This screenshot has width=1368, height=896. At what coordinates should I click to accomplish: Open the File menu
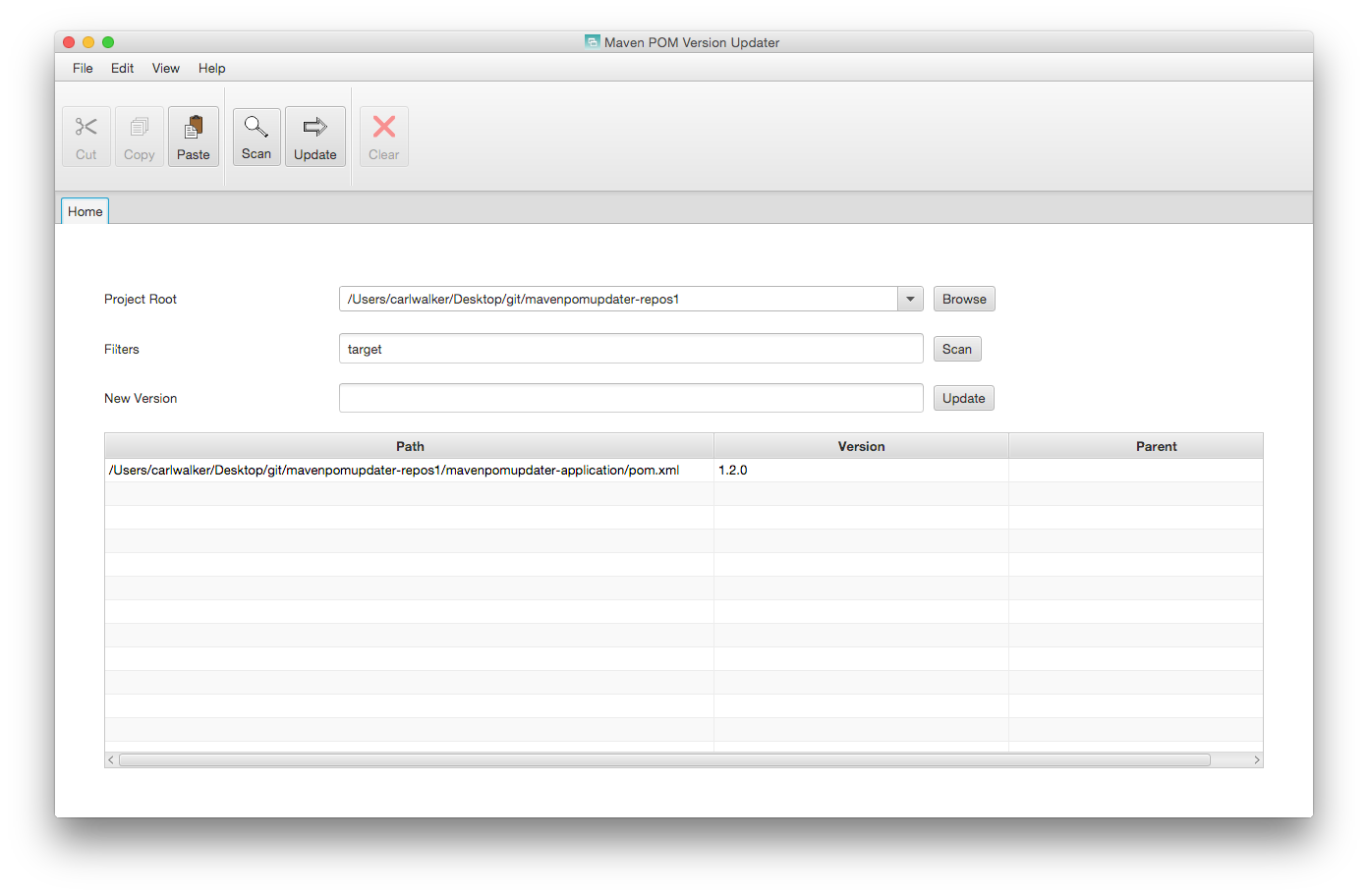click(x=83, y=68)
